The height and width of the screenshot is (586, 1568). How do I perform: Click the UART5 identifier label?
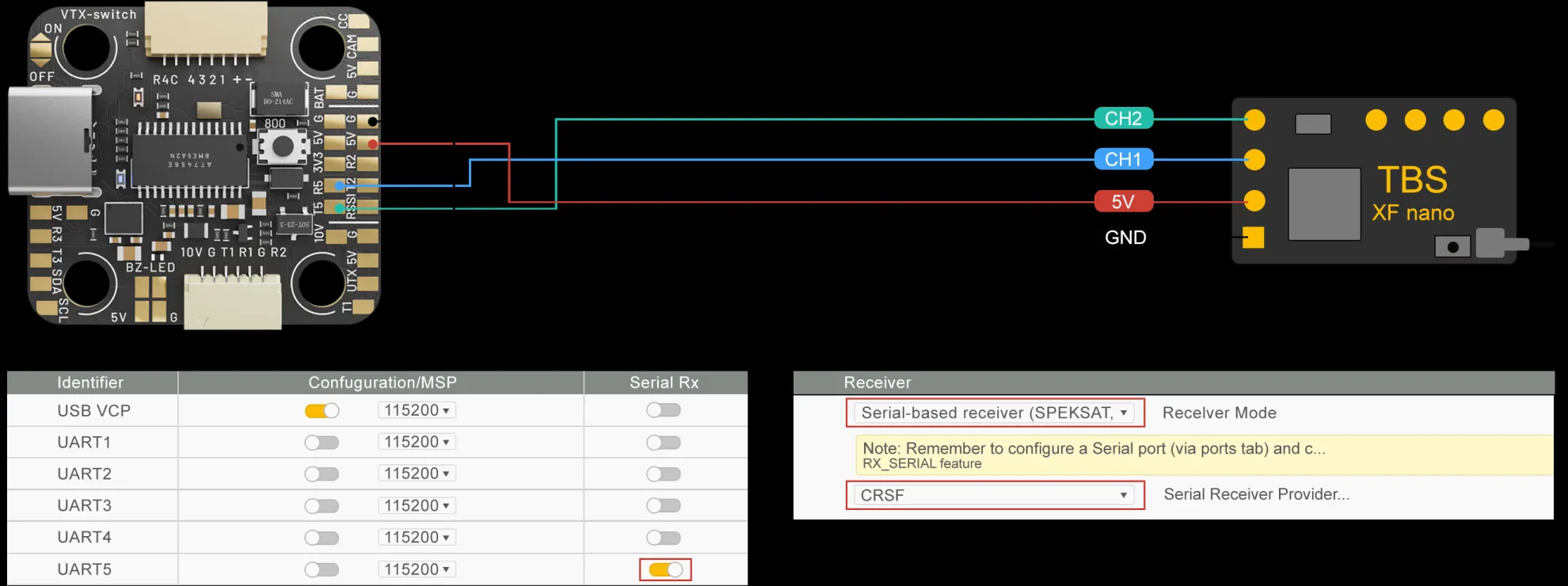coord(84,569)
